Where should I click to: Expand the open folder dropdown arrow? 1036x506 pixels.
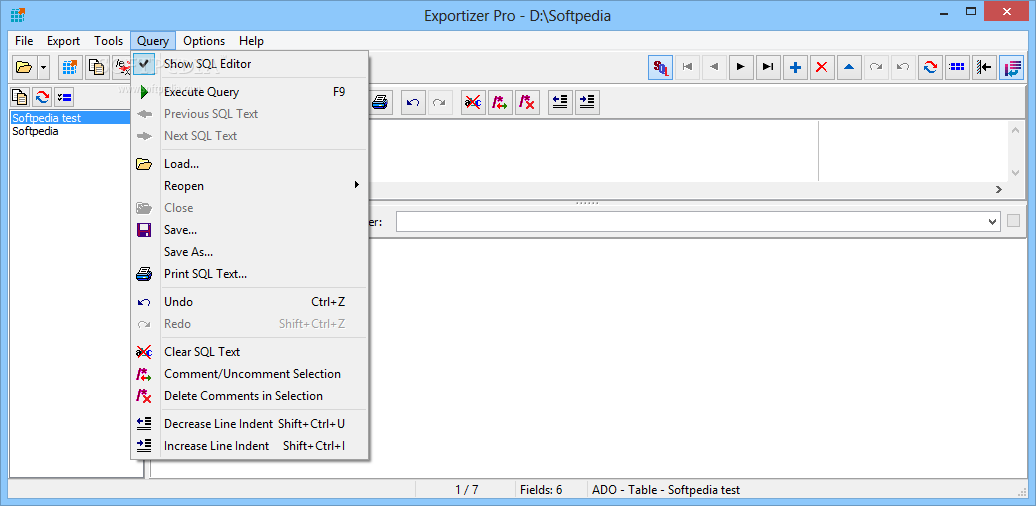(44, 67)
